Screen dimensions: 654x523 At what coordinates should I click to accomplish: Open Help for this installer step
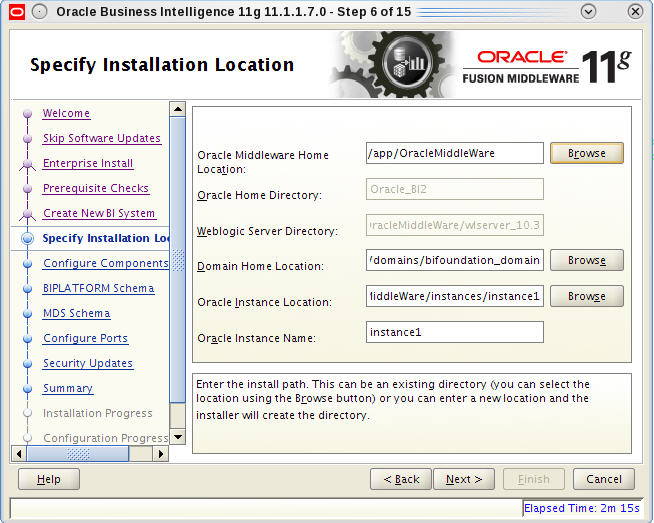click(x=49, y=479)
